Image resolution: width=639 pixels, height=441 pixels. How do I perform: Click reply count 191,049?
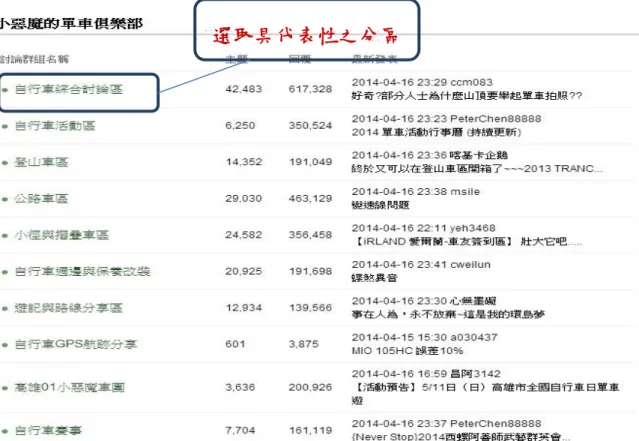pyautogui.click(x=310, y=162)
